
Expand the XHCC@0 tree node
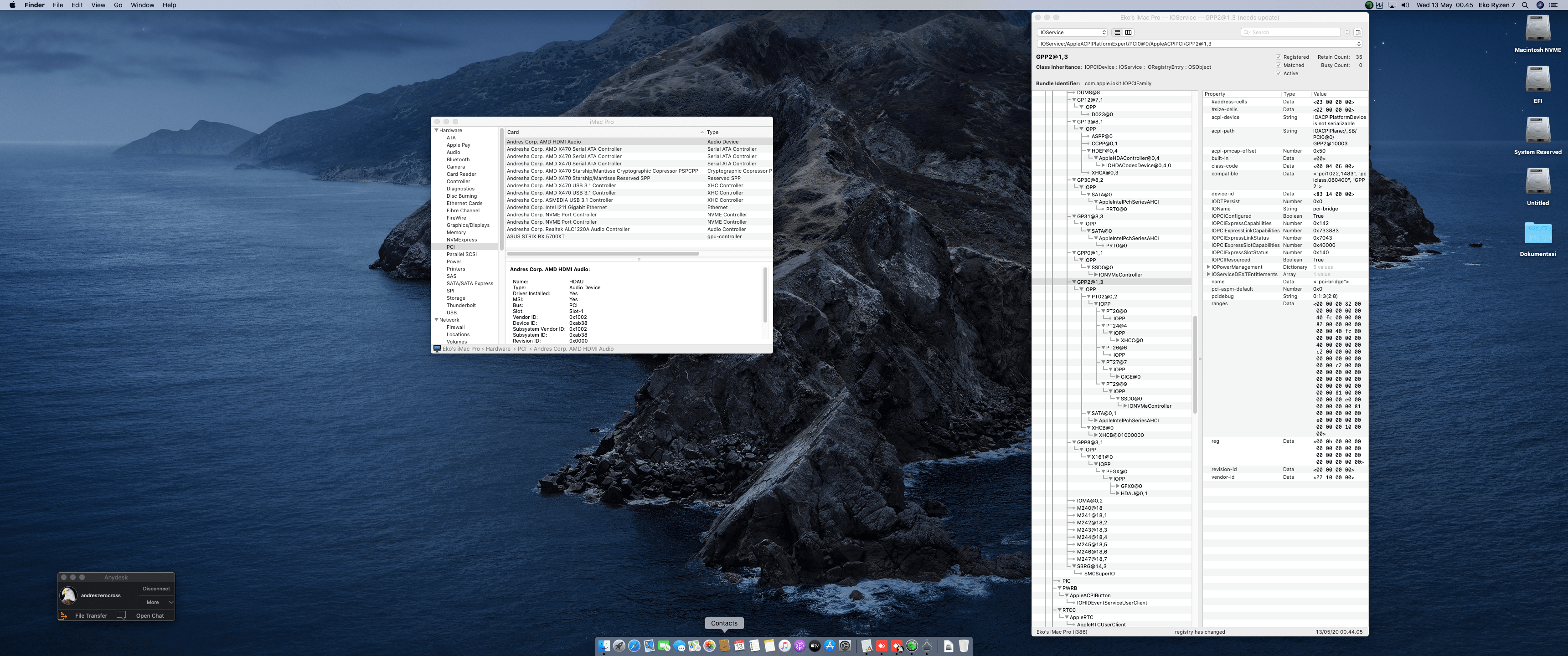coord(1118,341)
